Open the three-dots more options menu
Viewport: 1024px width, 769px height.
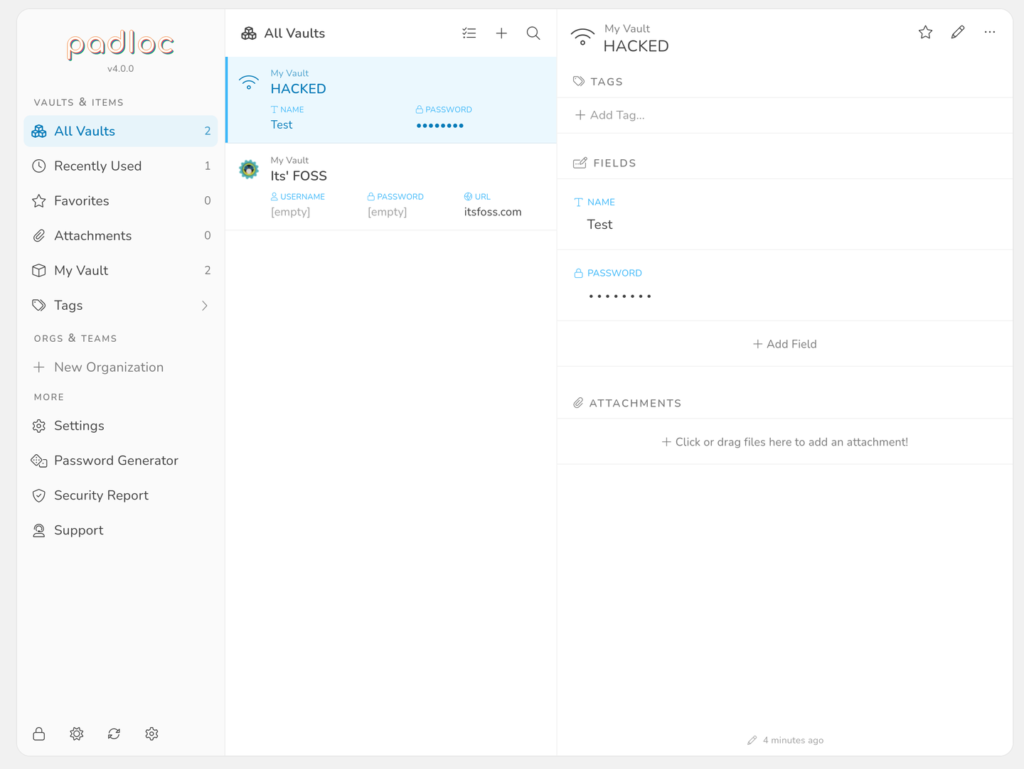tap(990, 32)
